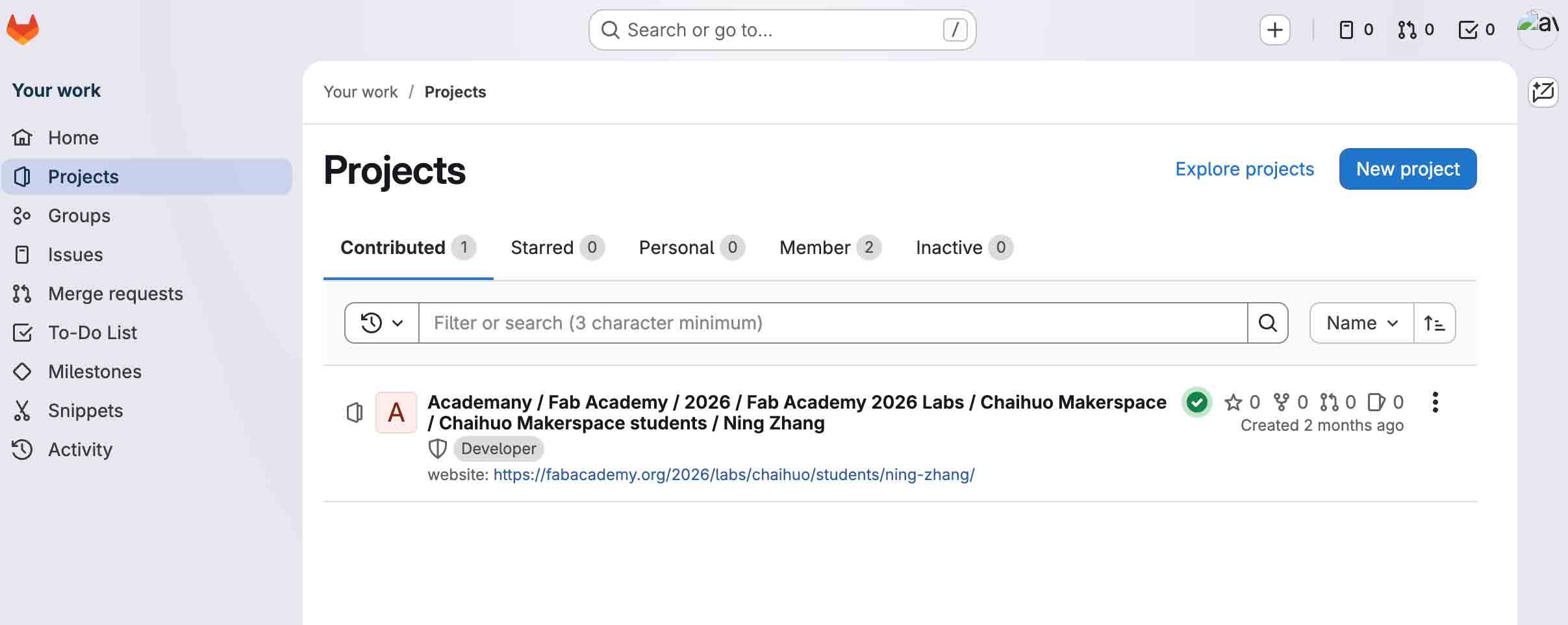Open to-do items counter in header
This screenshot has width=1568, height=625.
pos(1476,30)
